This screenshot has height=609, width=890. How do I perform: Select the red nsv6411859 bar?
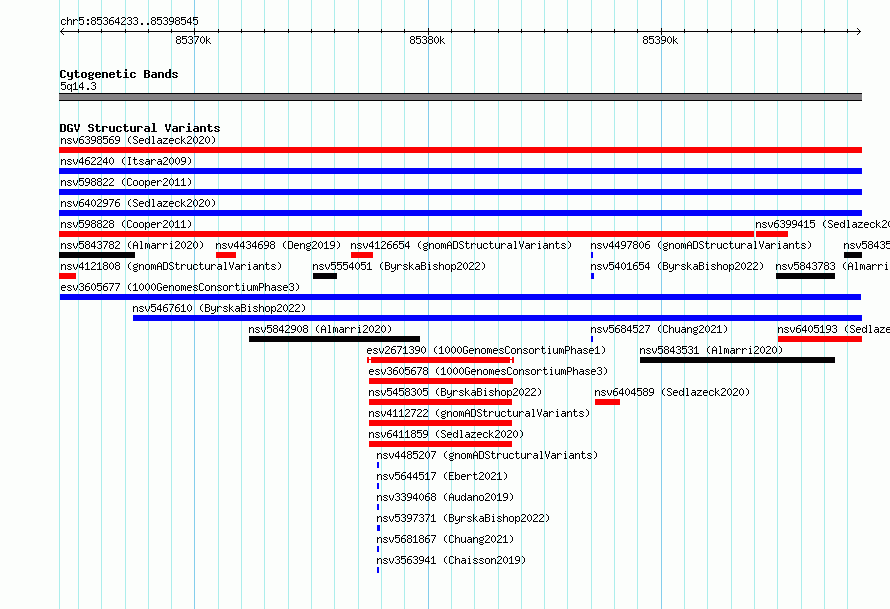click(440, 444)
